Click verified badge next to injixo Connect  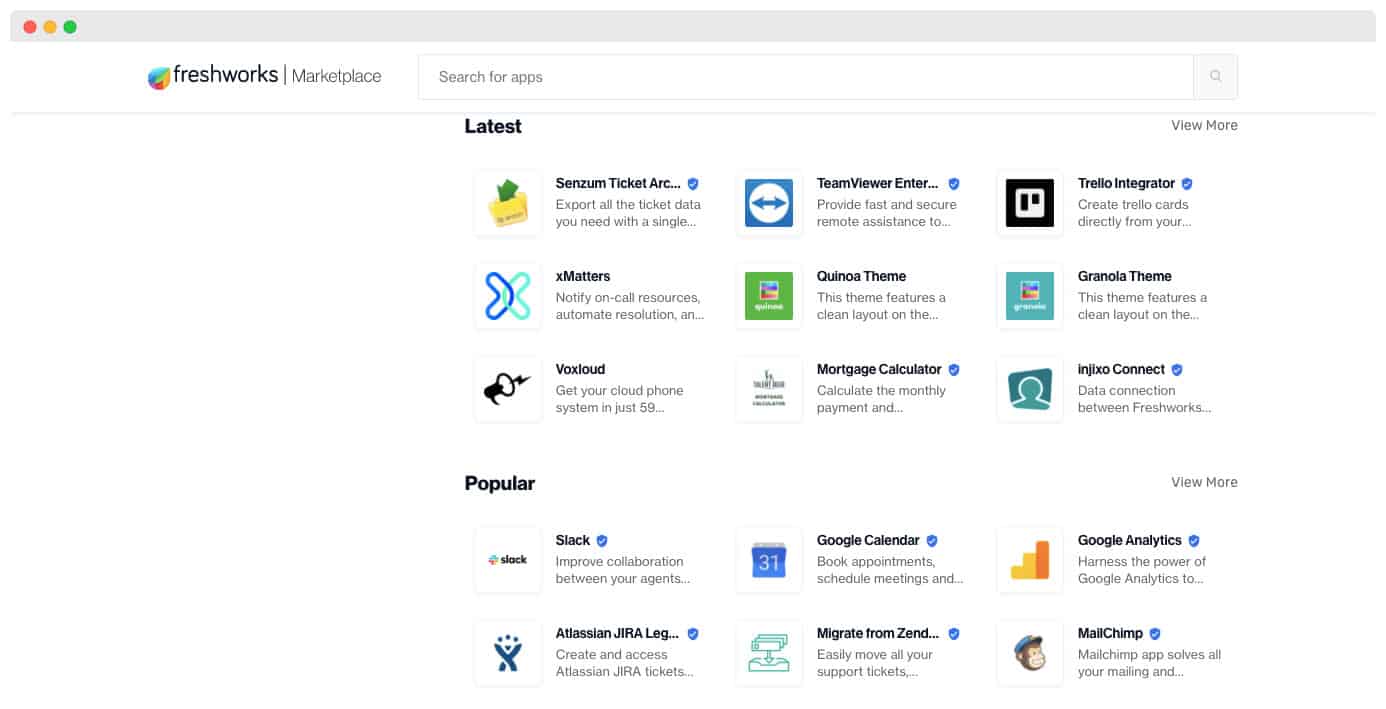coord(1177,370)
